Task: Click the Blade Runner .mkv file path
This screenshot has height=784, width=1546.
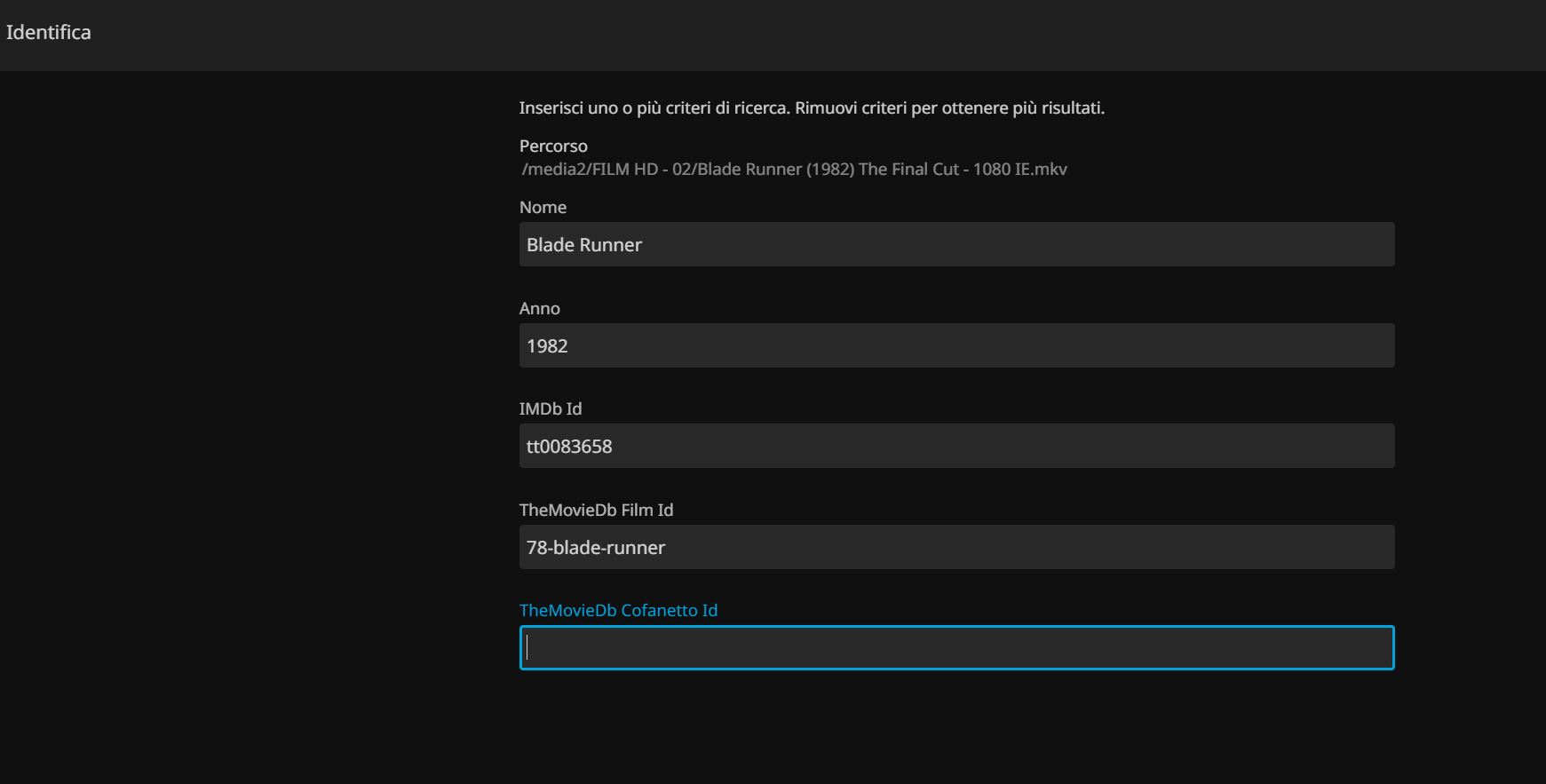Action: [794, 169]
